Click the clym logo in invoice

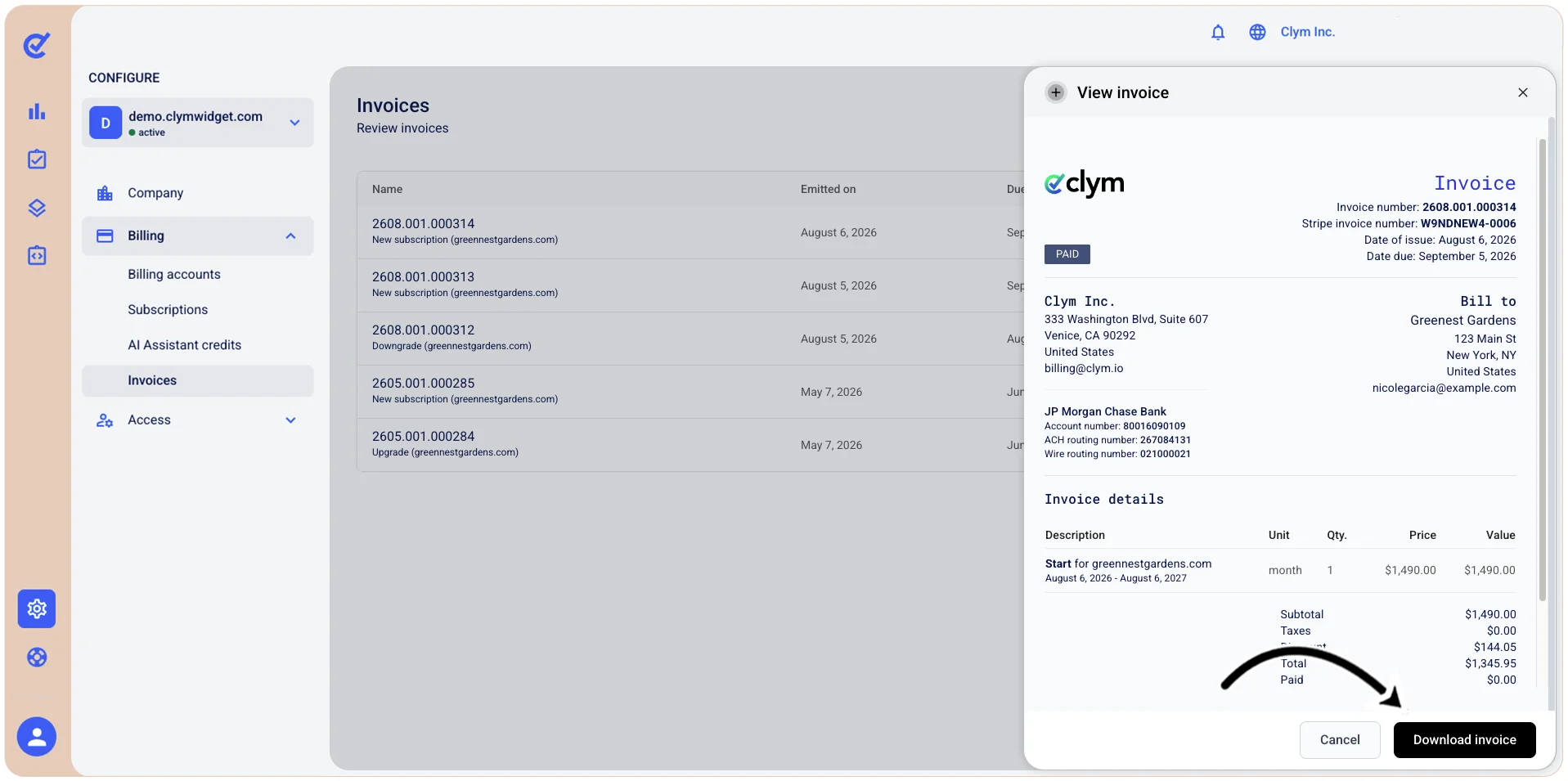pos(1085,184)
